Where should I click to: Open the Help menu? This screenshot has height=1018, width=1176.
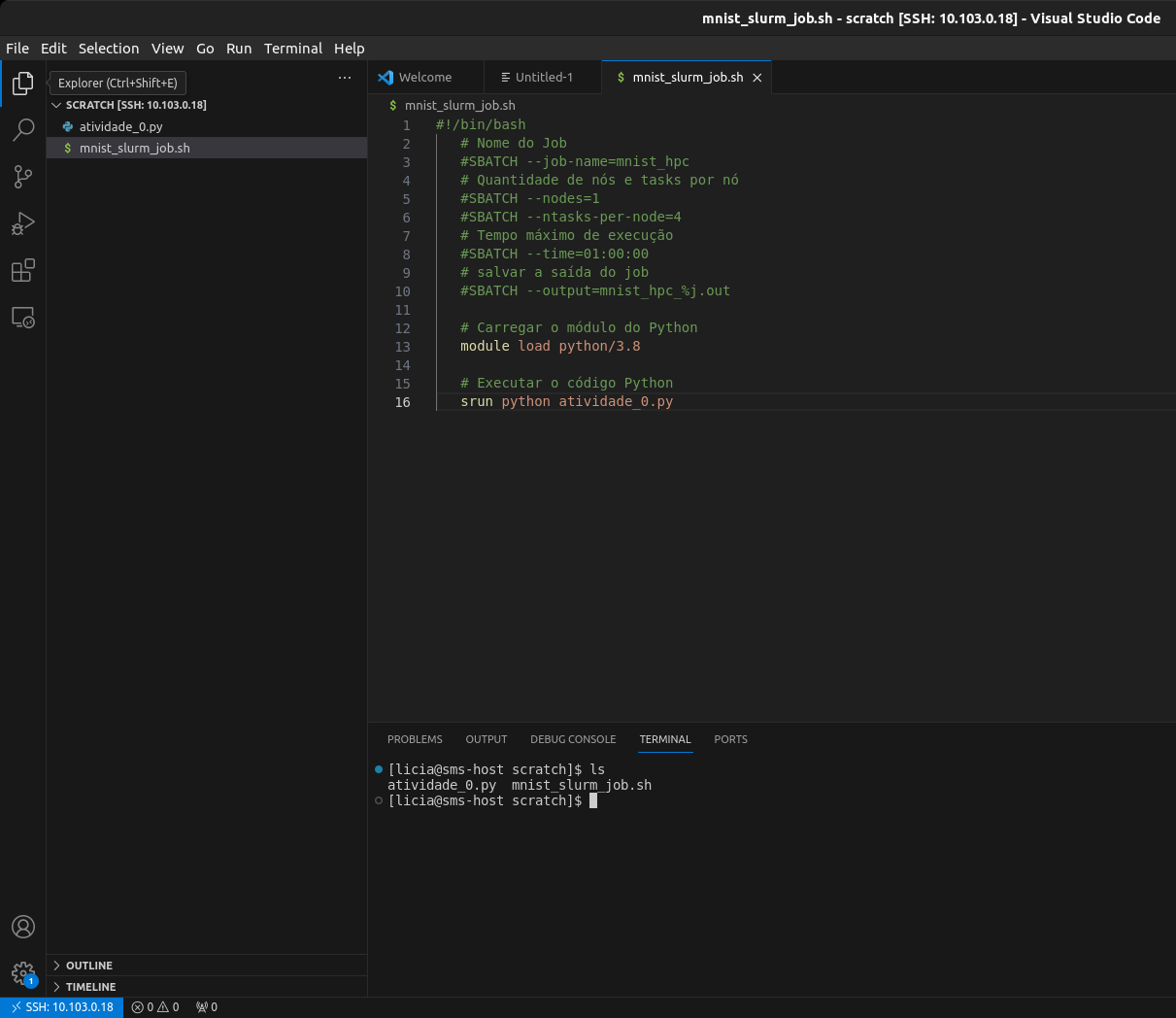[x=350, y=49]
